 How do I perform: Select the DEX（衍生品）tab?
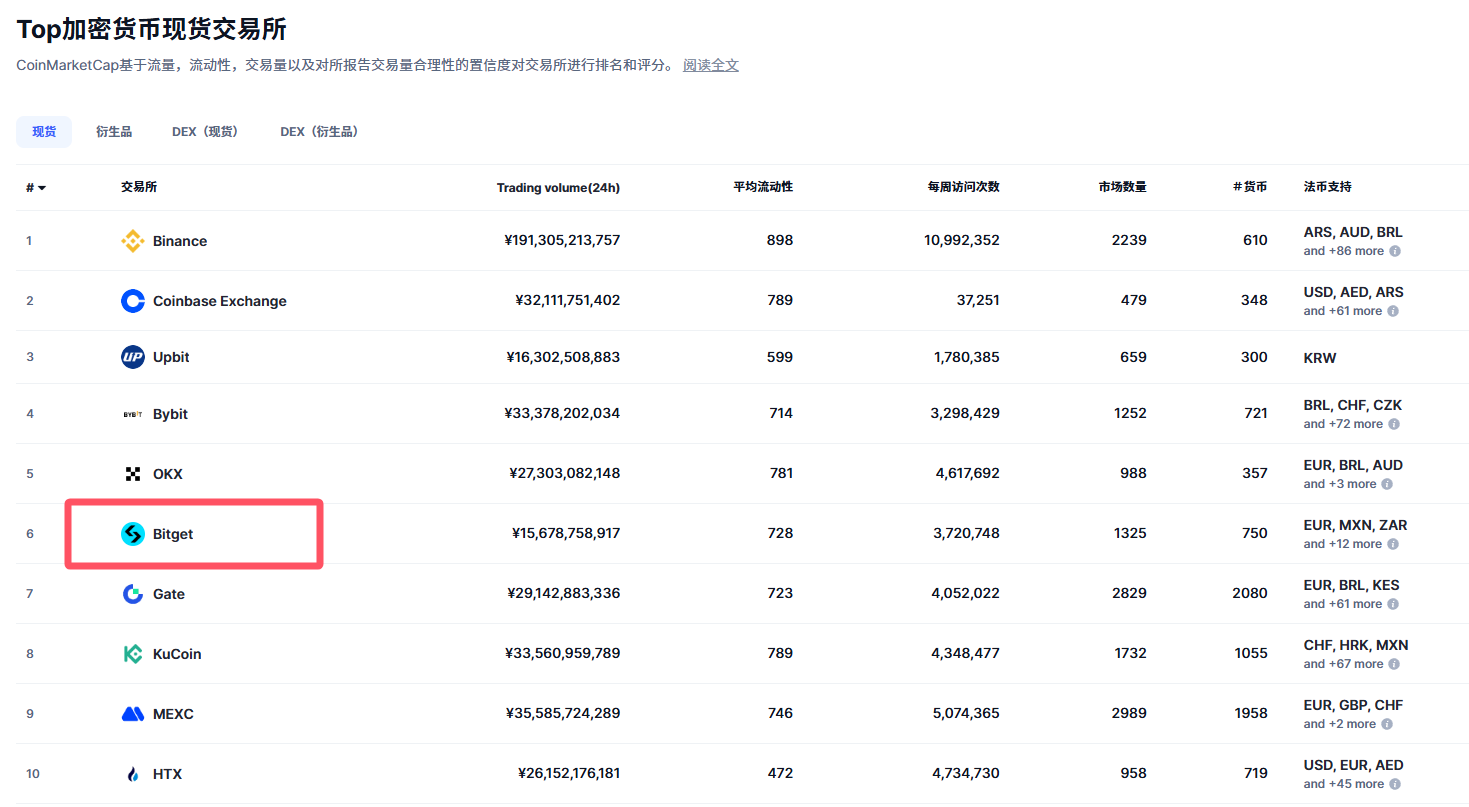[x=319, y=132]
